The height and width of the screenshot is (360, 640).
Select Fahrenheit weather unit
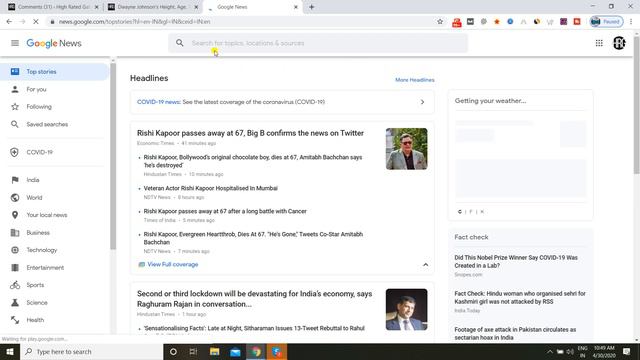[471, 212]
